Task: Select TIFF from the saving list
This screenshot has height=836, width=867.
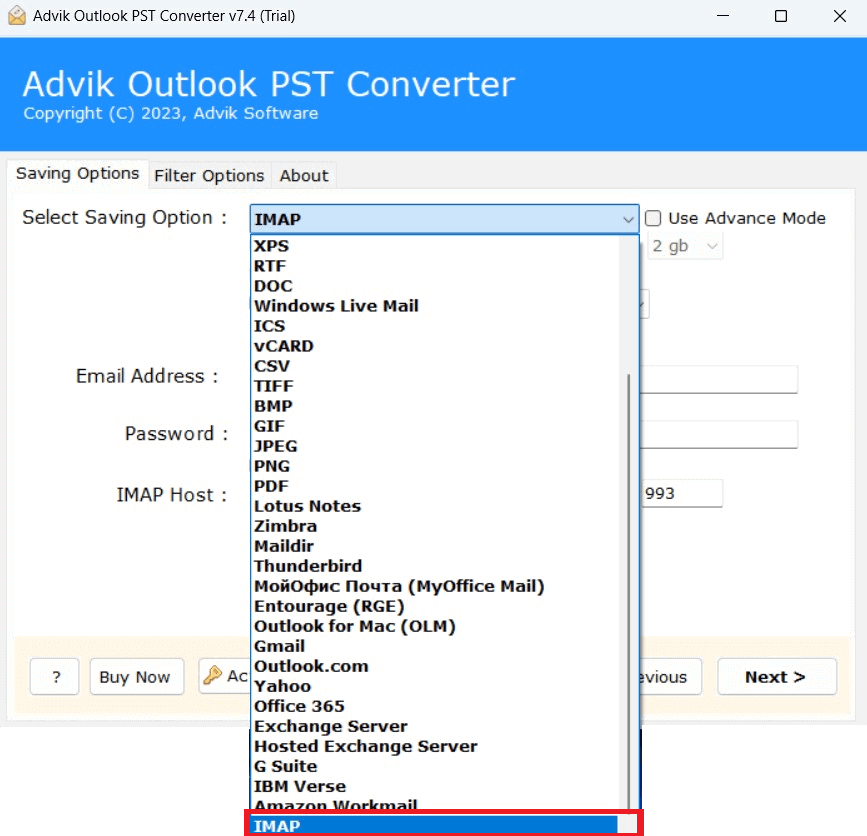Action: (x=435, y=386)
